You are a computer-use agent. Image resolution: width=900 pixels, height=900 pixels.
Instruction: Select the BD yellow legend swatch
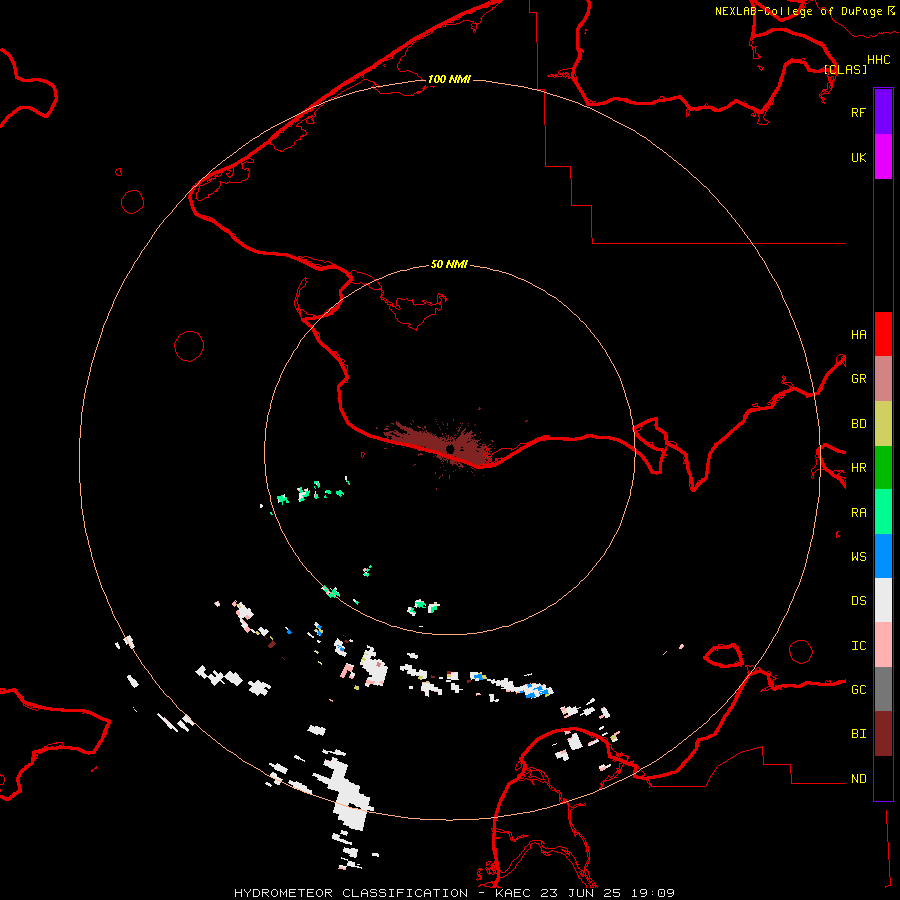pos(883,423)
